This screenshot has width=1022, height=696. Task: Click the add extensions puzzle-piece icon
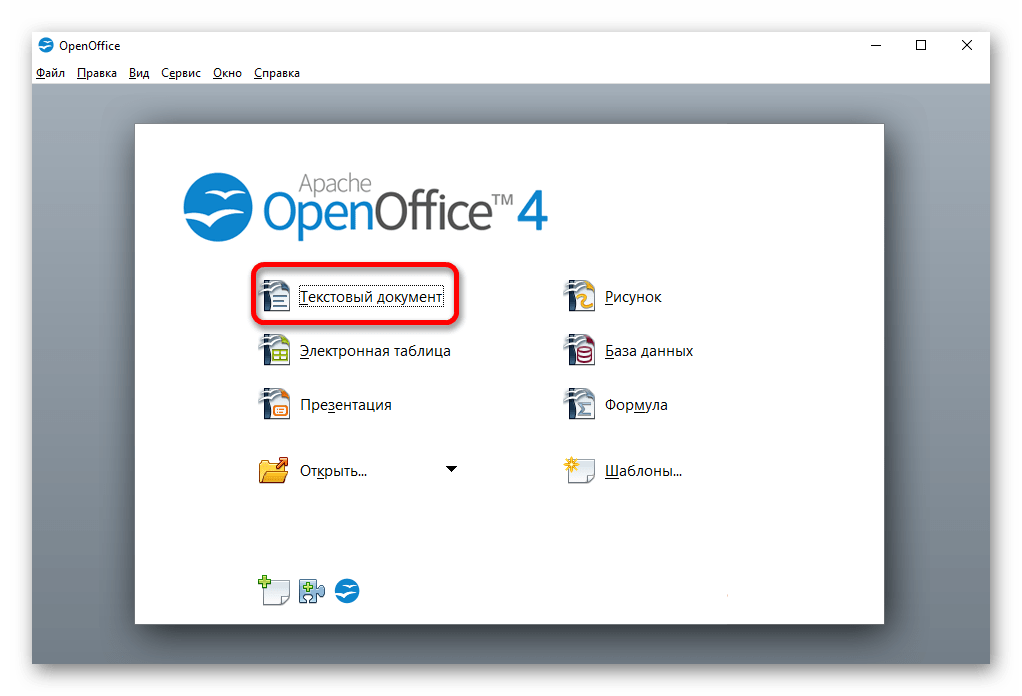tap(312, 591)
